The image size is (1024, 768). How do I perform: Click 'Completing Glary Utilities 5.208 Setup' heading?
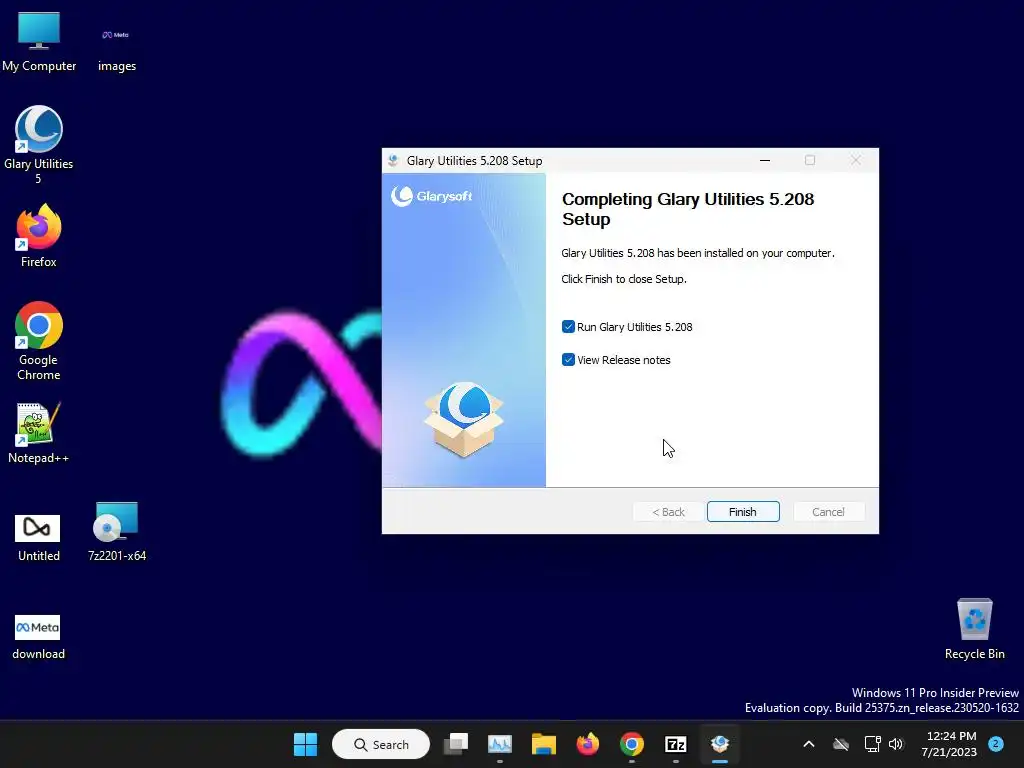(688, 209)
